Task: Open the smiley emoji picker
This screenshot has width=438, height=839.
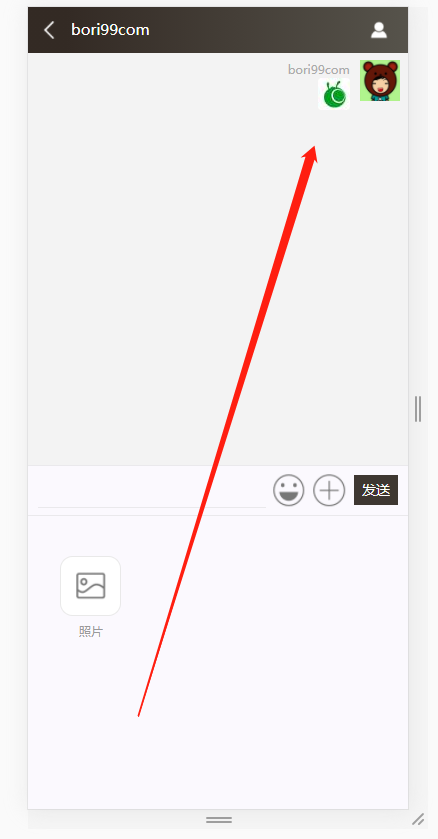Action: [289, 490]
